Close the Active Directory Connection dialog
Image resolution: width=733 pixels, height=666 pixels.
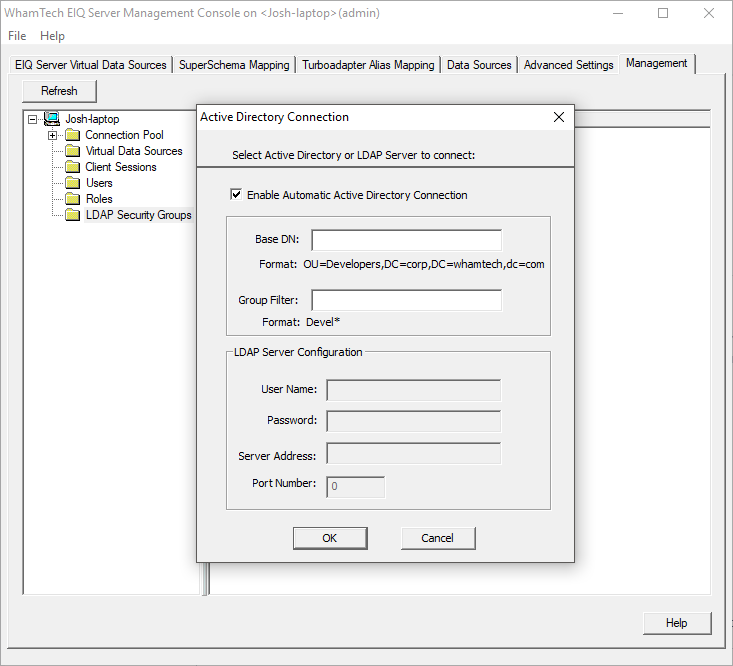coord(559,117)
